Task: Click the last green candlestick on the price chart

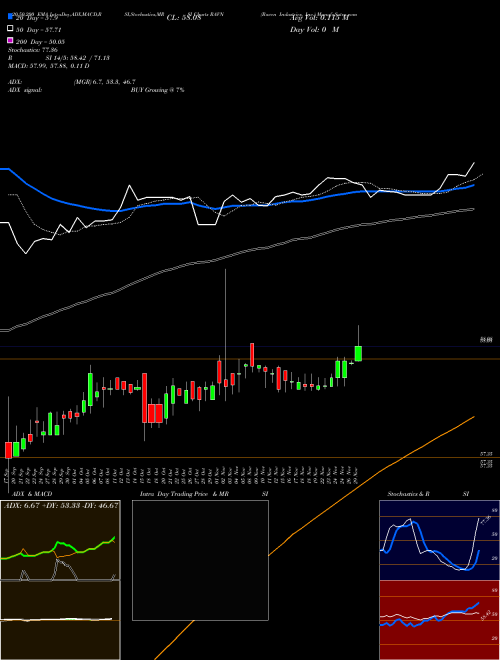Action: (358, 354)
